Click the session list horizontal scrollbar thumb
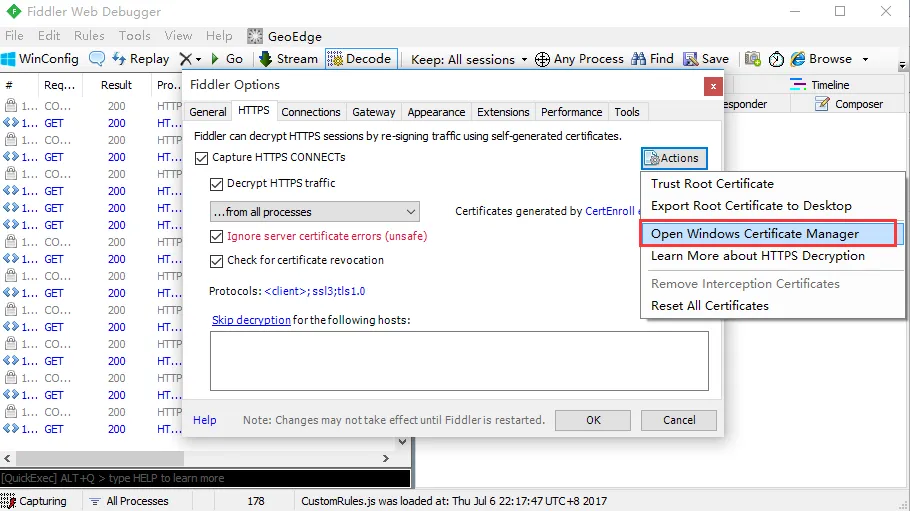Image resolution: width=910 pixels, height=511 pixels. pyautogui.click(x=100, y=458)
